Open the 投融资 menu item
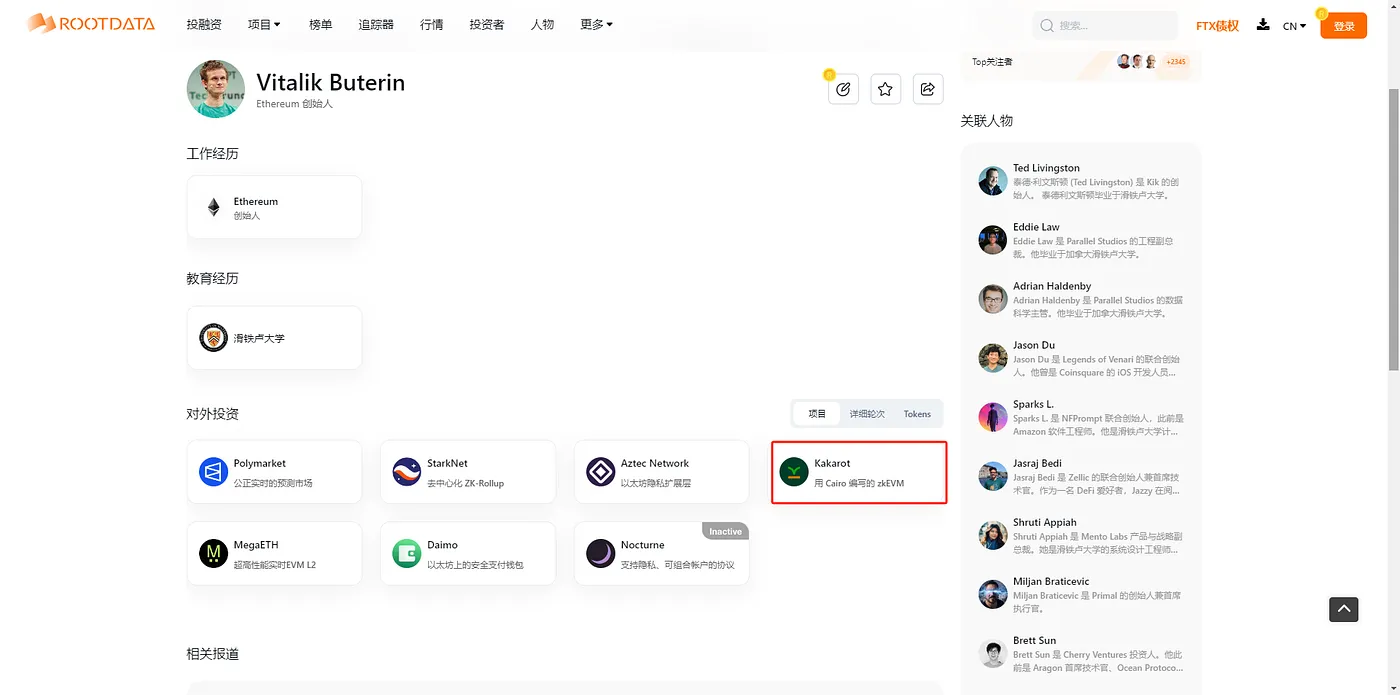Image resolution: width=1400 pixels, height=695 pixels. point(204,24)
